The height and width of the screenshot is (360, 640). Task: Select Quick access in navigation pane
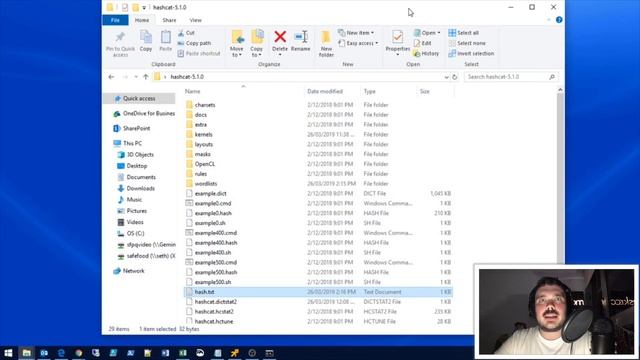tap(139, 98)
